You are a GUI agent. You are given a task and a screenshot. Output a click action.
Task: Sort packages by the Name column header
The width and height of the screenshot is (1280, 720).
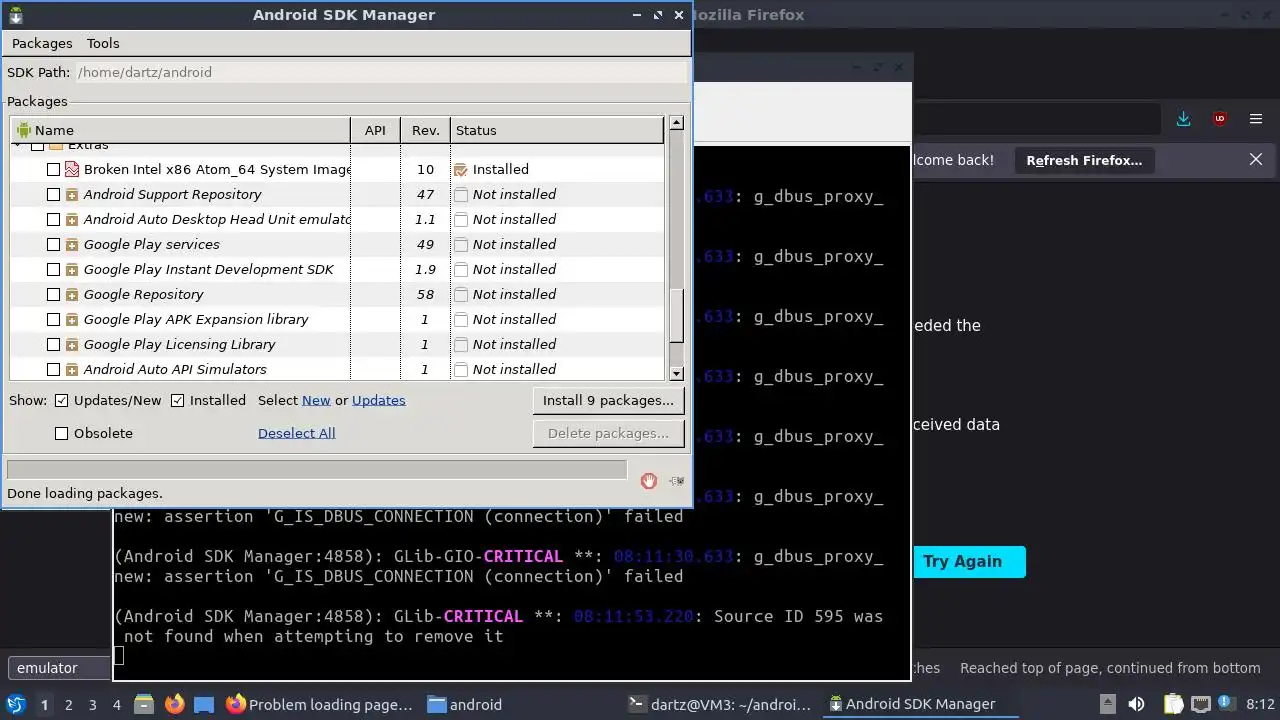[x=180, y=130]
